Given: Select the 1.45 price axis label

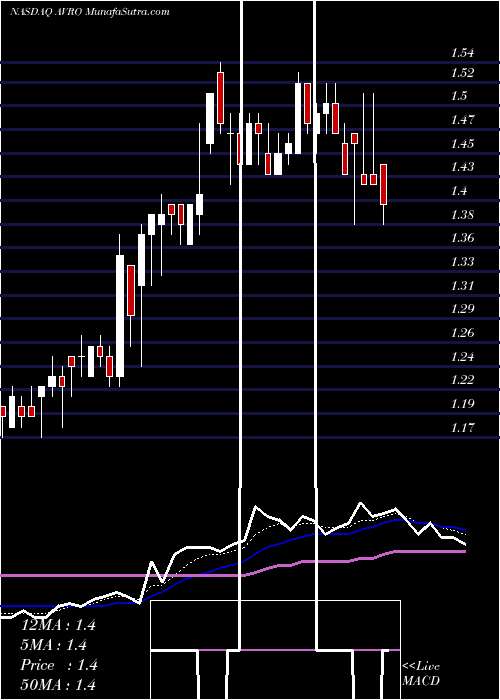Looking at the screenshot, I should pos(462,144).
